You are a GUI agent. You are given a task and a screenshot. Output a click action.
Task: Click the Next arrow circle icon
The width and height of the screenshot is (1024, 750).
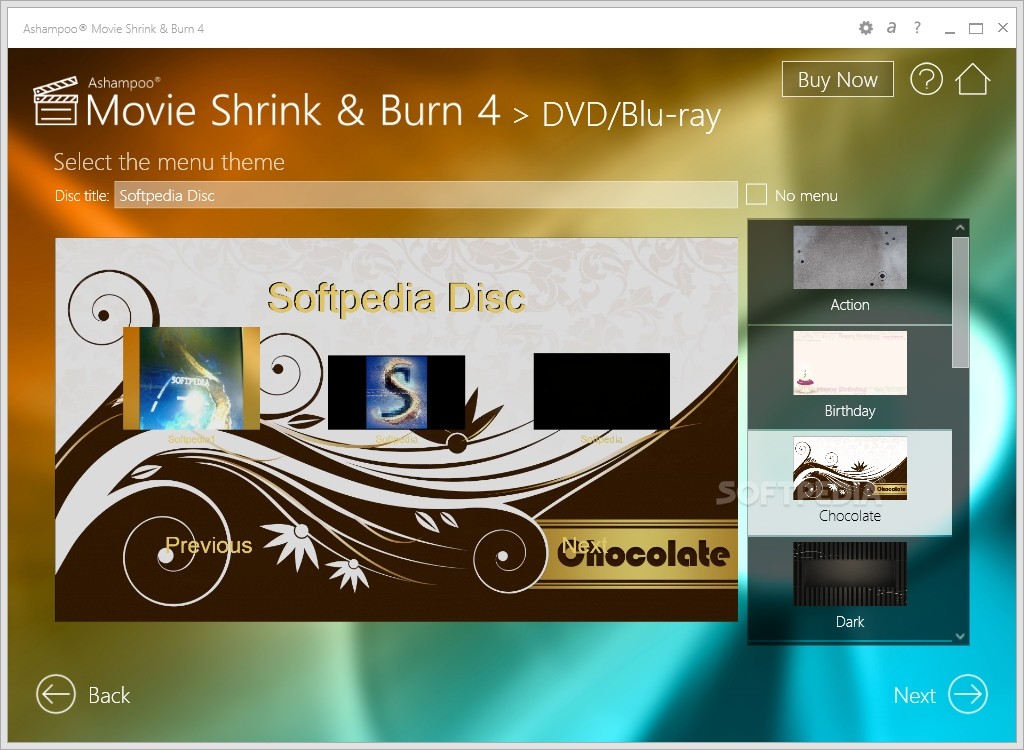coord(968,694)
